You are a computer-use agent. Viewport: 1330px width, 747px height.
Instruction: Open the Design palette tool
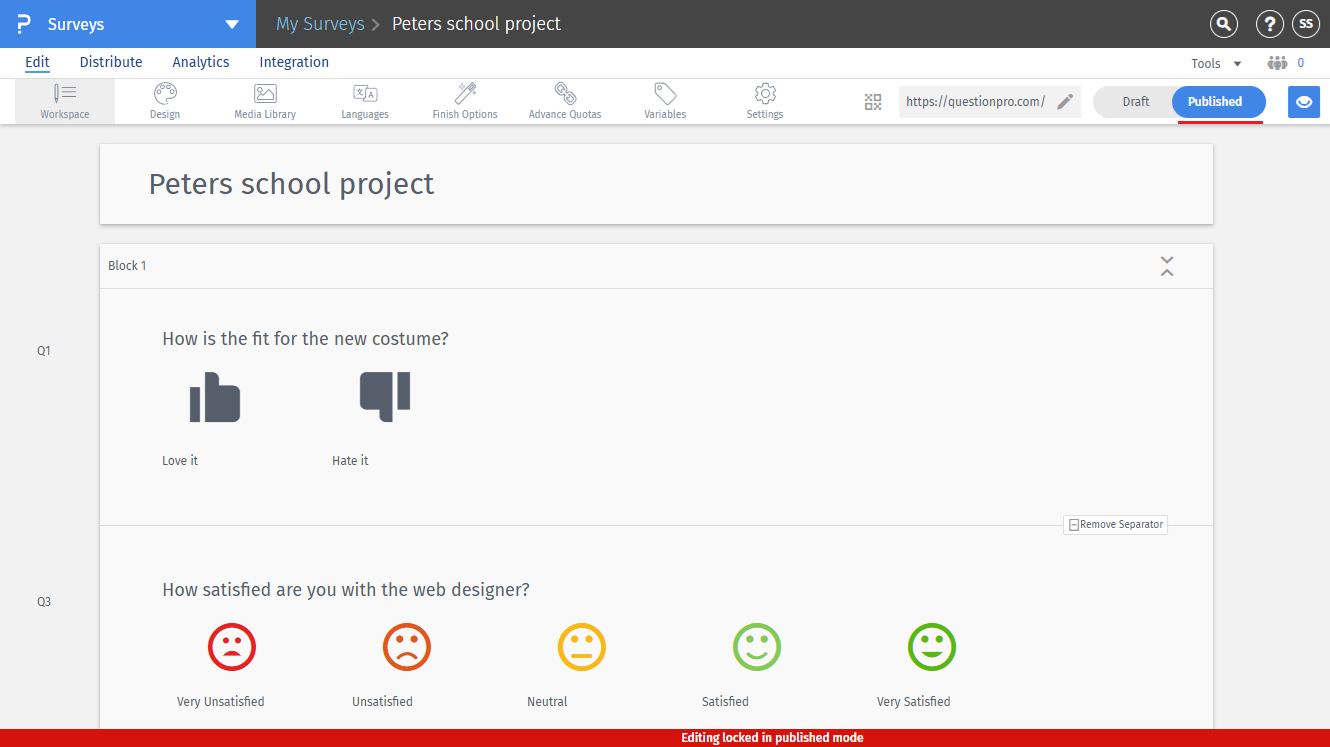(165, 101)
